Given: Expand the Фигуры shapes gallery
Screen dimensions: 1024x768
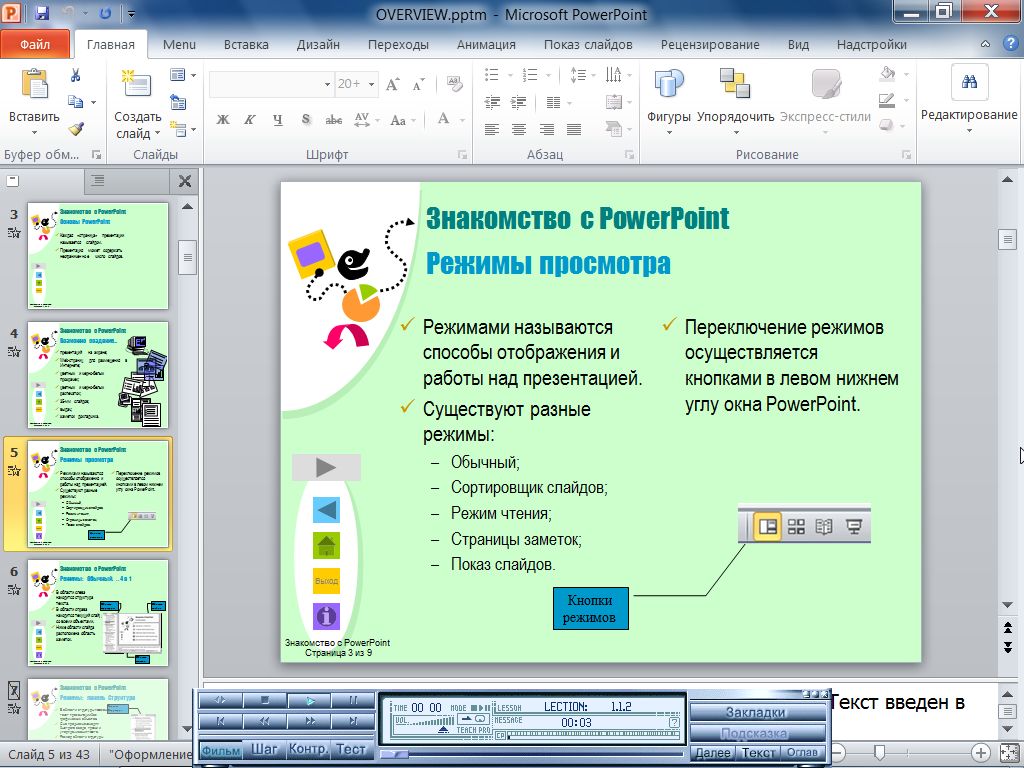Looking at the screenshot, I should [x=669, y=133].
